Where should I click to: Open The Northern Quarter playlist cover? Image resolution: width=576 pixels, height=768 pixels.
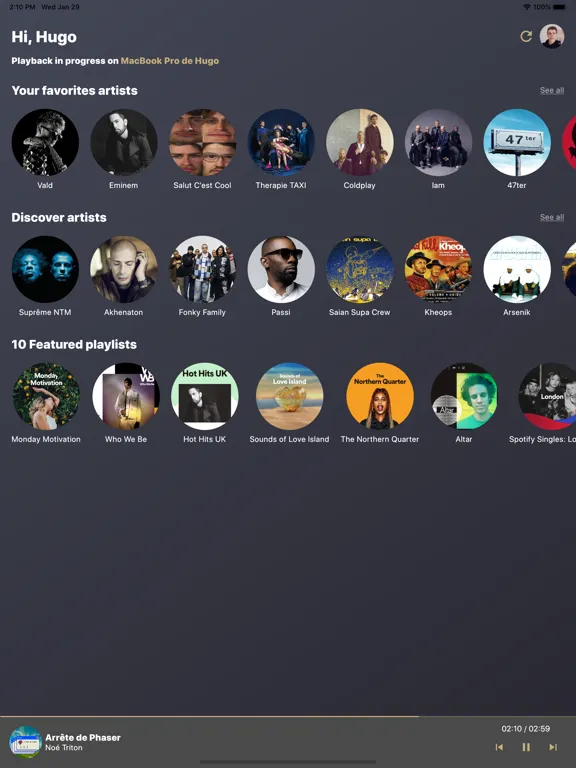(380, 396)
